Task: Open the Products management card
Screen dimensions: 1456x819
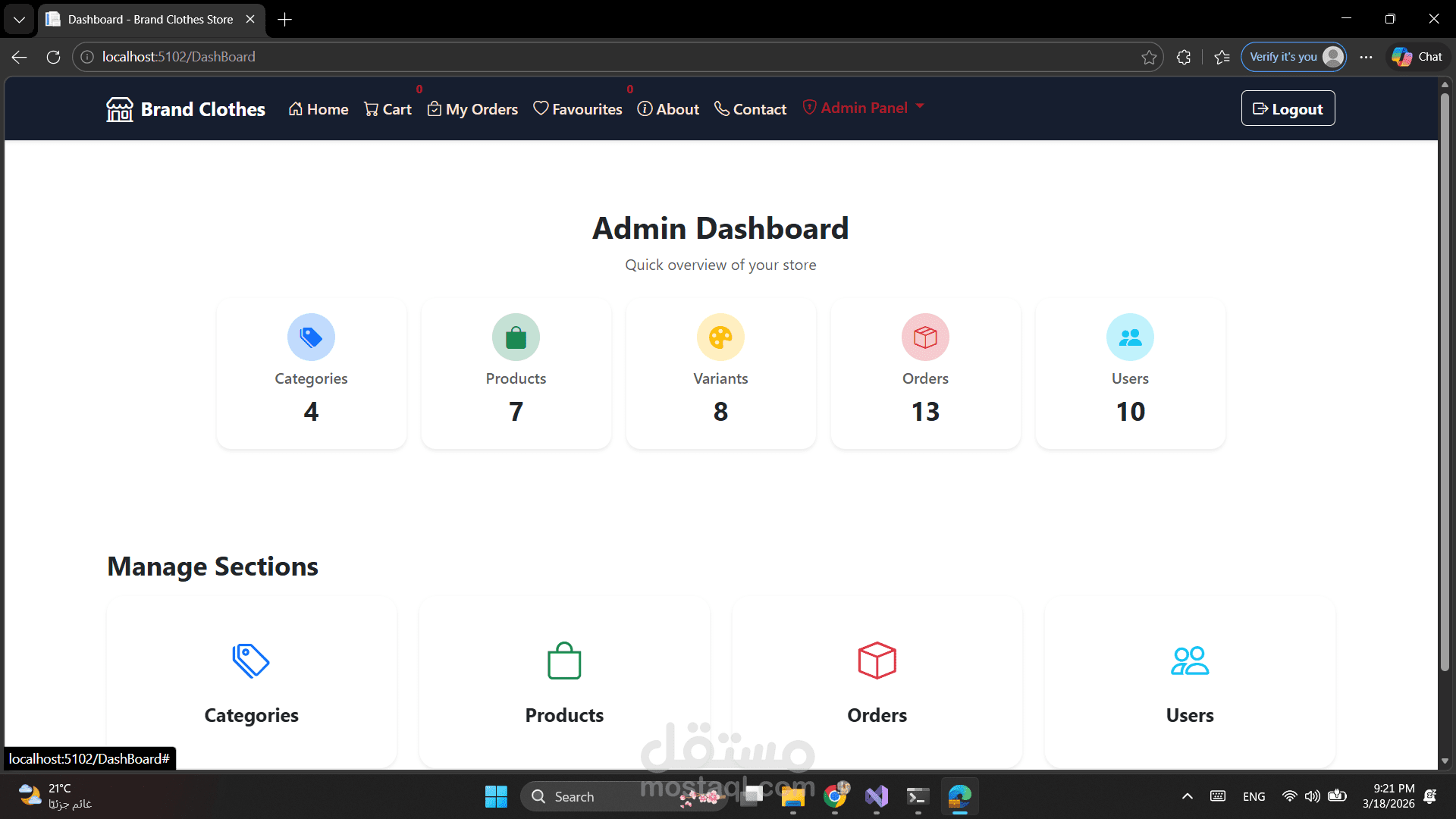Action: 564,682
